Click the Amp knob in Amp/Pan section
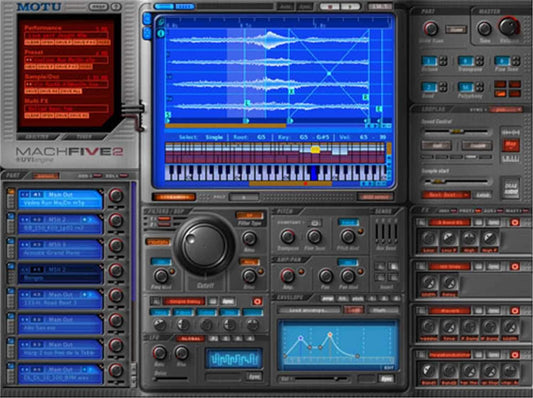The image size is (533, 398). (288, 276)
